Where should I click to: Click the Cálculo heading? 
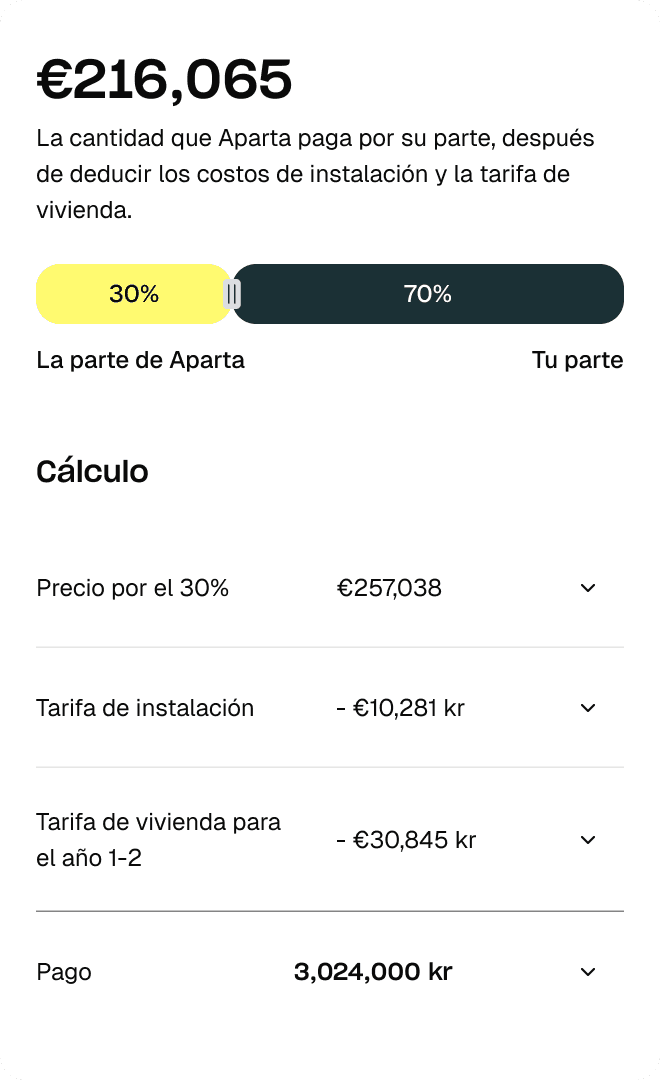(92, 471)
